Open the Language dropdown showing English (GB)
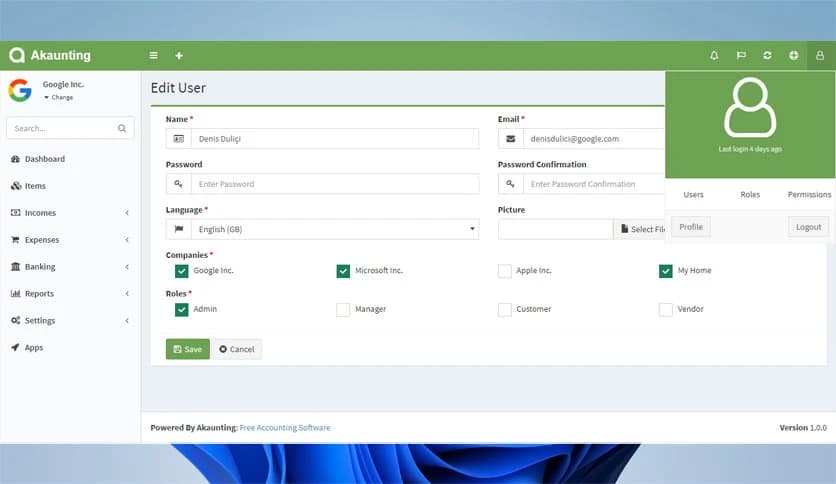Screen dimensions: 836x484 point(335,229)
